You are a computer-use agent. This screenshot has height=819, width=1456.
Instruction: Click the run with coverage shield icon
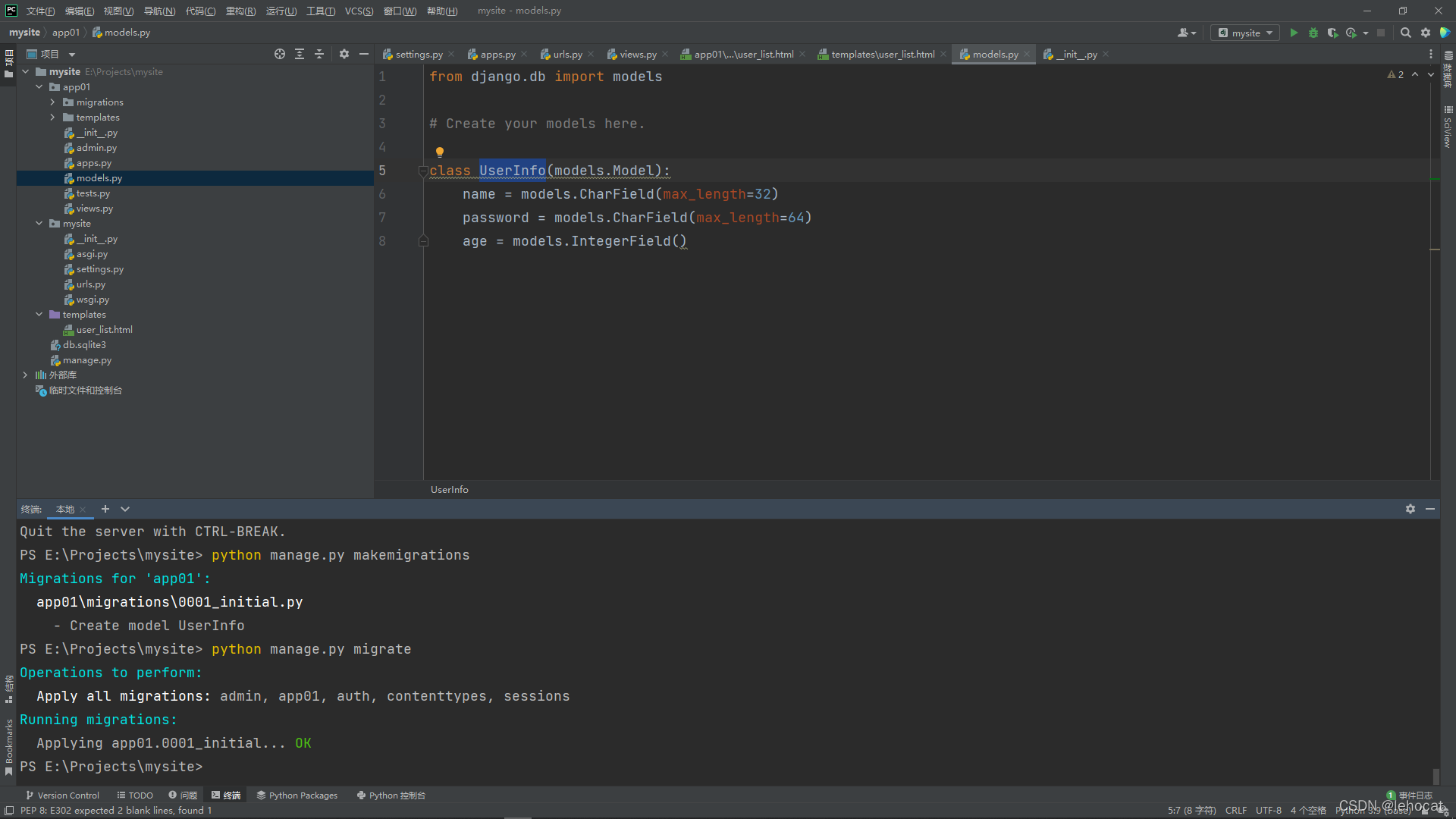(x=1332, y=33)
